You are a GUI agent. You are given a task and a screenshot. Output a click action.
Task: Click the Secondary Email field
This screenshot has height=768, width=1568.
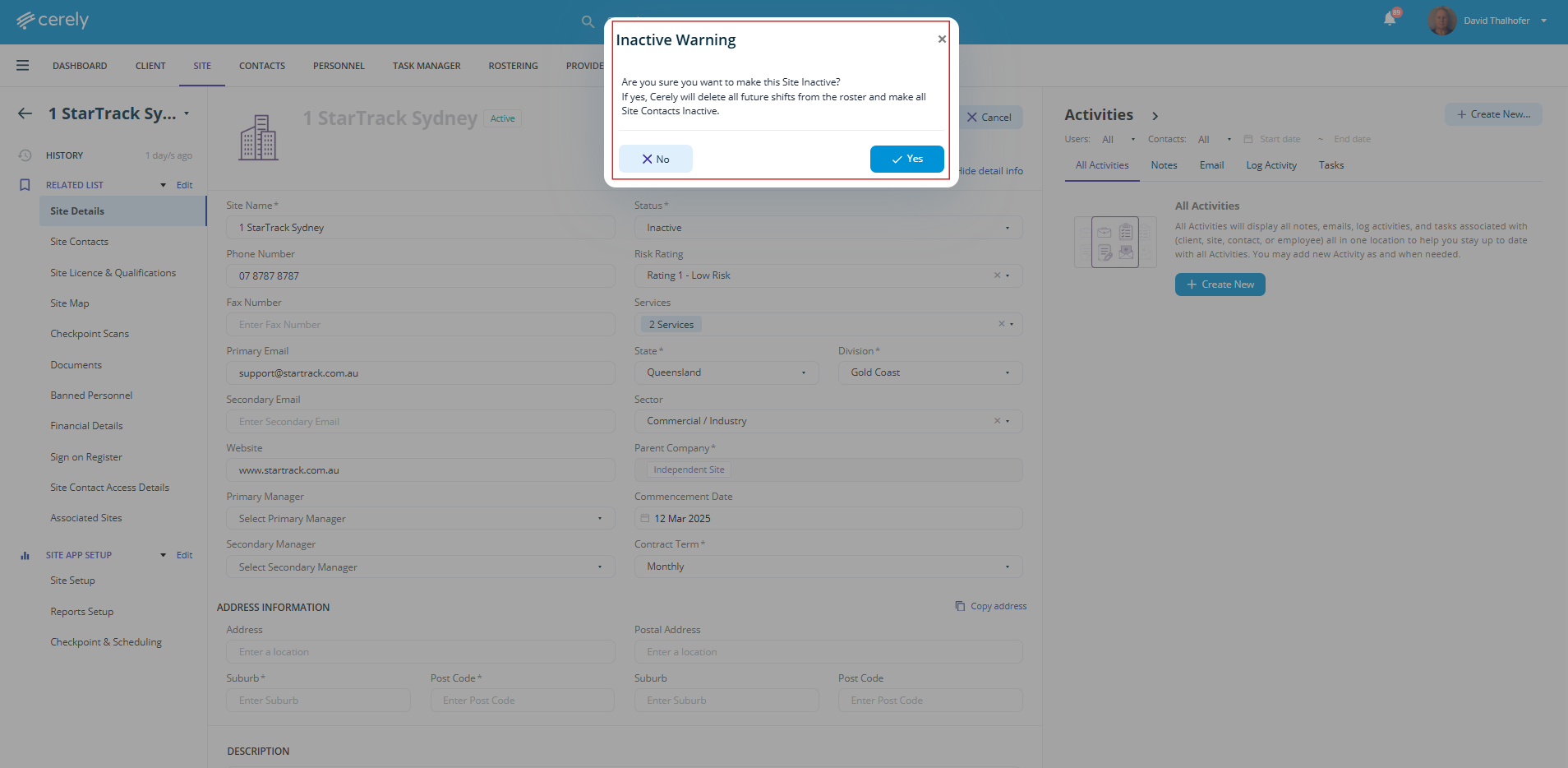point(421,422)
